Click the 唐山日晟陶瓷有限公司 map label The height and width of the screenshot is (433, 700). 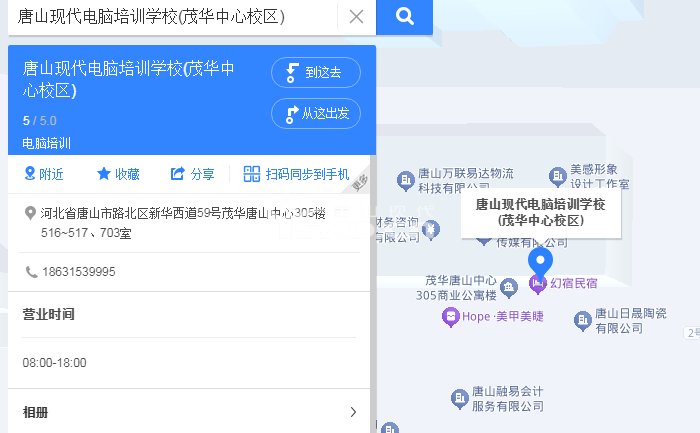point(630,321)
